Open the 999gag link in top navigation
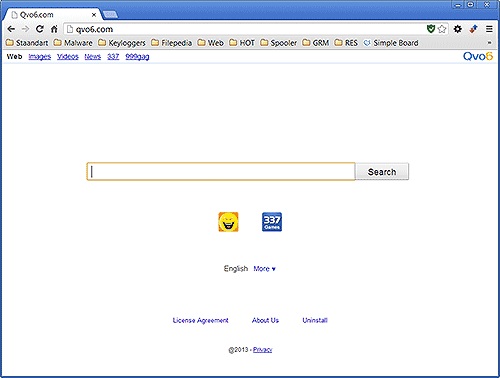The image size is (500, 378). pyautogui.click(x=137, y=57)
